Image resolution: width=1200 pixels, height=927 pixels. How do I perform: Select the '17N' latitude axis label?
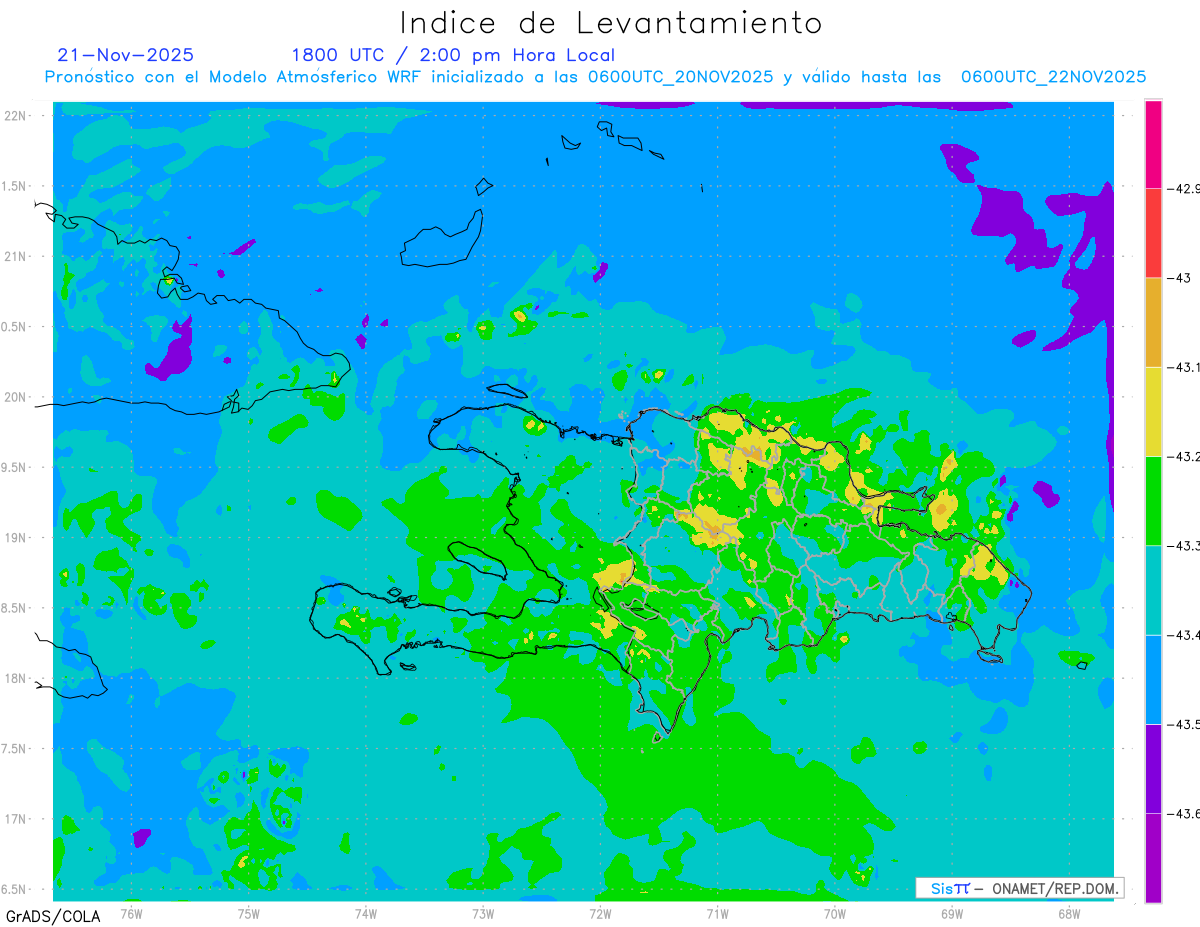point(17,820)
